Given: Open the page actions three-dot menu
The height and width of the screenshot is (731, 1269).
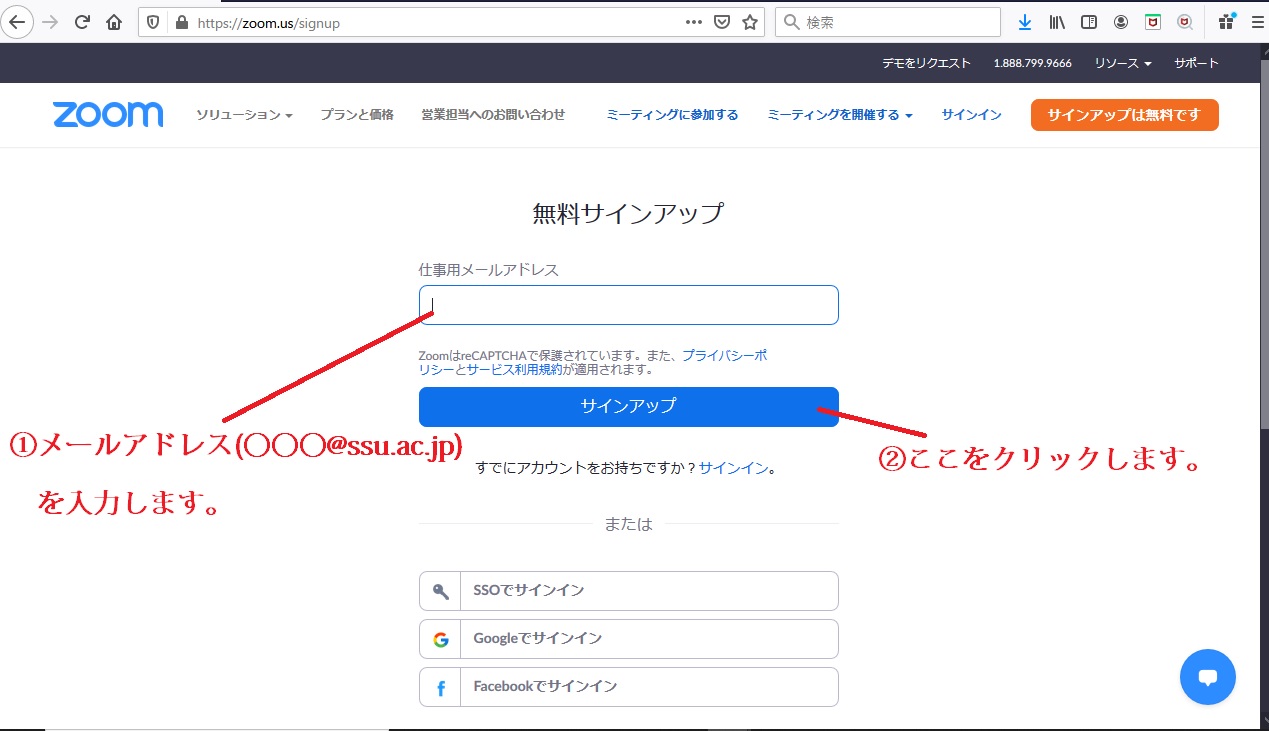Looking at the screenshot, I should 694,22.
